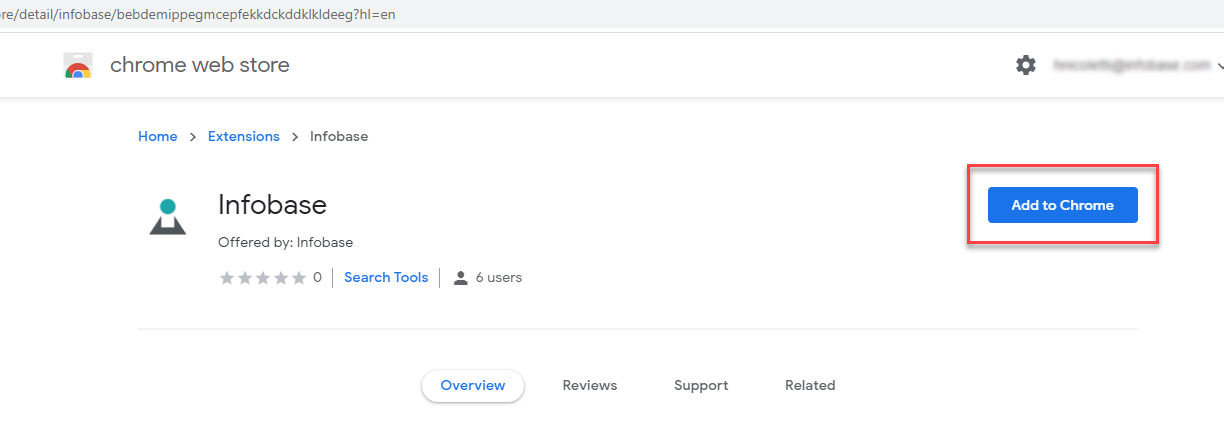Switch to the Reviews tab
This screenshot has height=426, width=1224.
coord(590,386)
